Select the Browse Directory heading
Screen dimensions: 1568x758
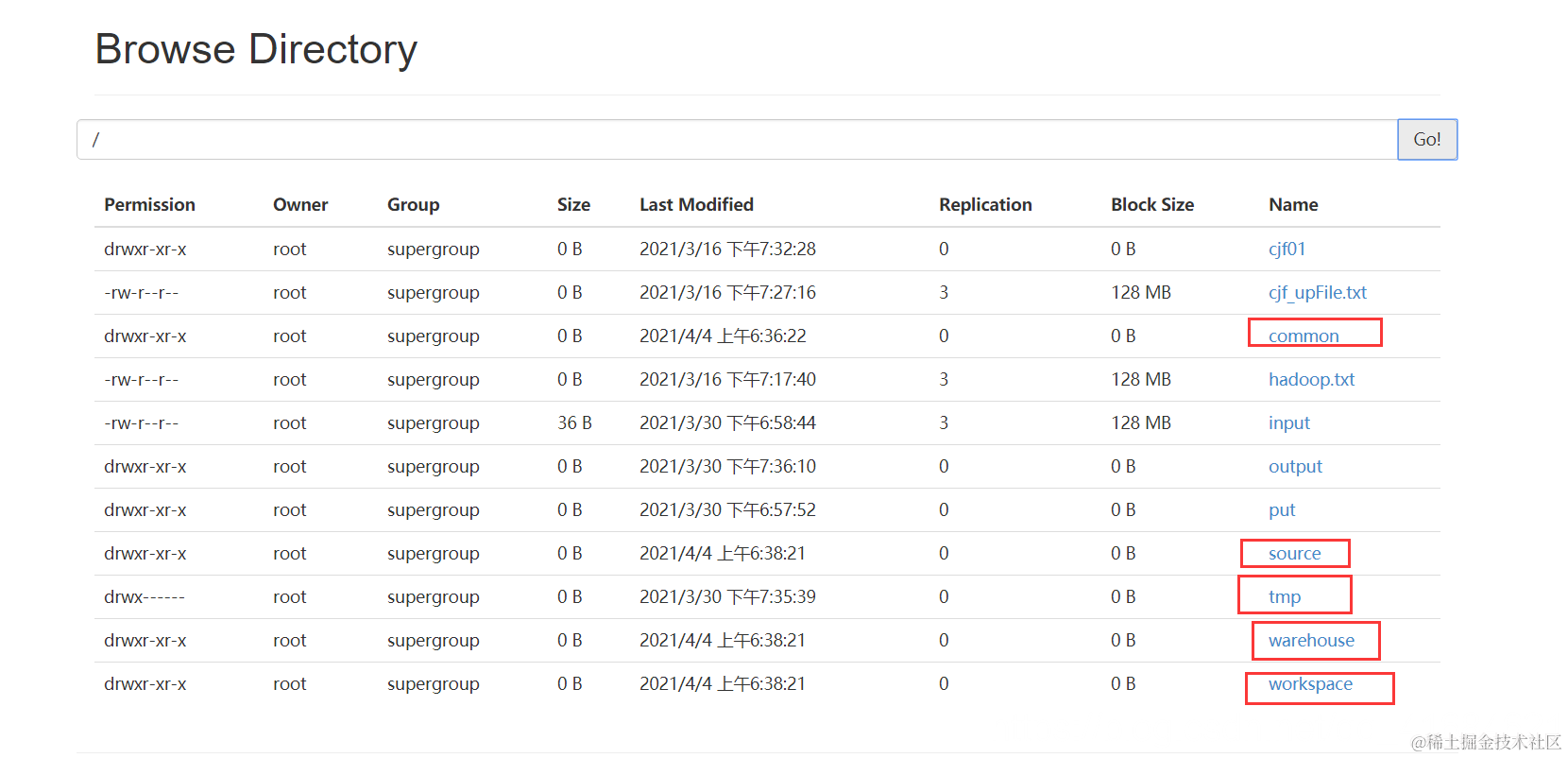coord(256,49)
